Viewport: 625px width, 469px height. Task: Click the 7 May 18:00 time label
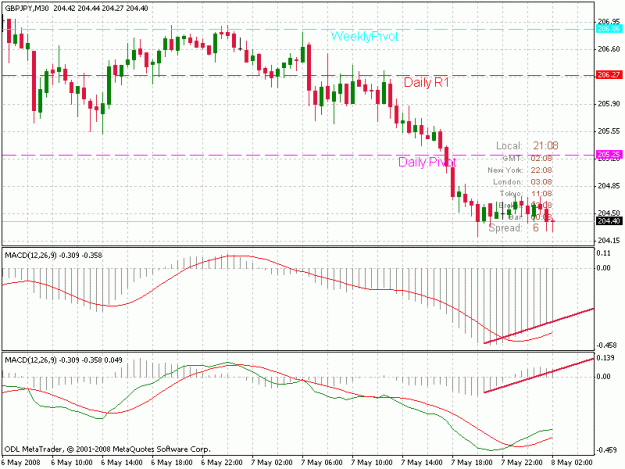(472, 463)
